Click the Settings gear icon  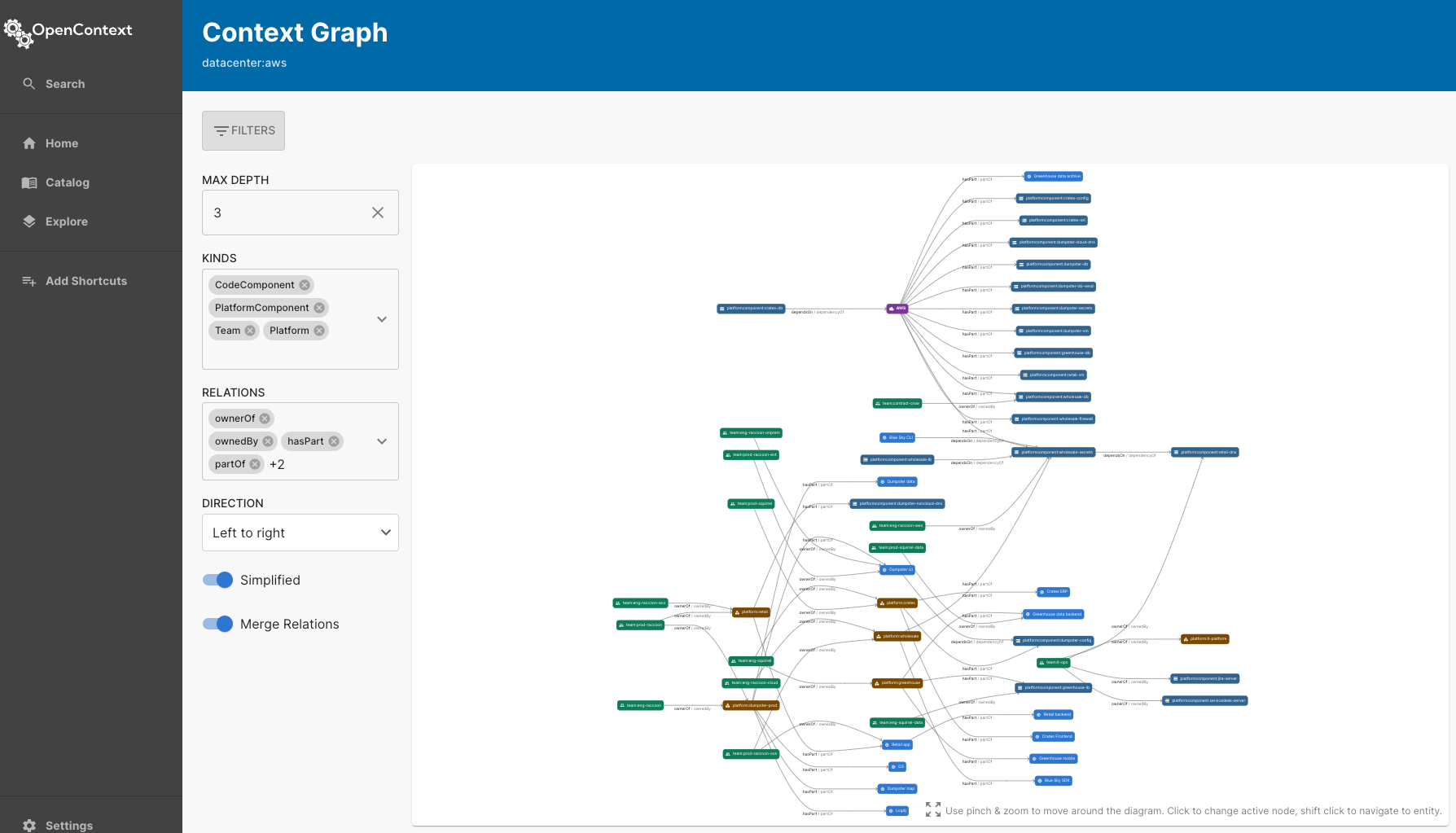tap(29, 826)
